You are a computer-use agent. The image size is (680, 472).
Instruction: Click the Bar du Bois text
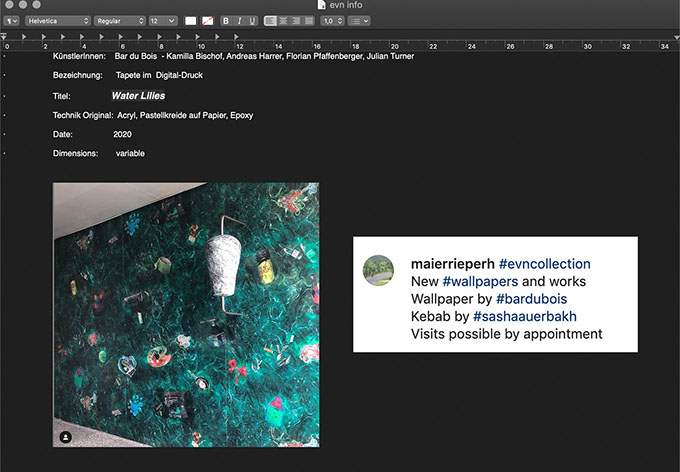136,56
